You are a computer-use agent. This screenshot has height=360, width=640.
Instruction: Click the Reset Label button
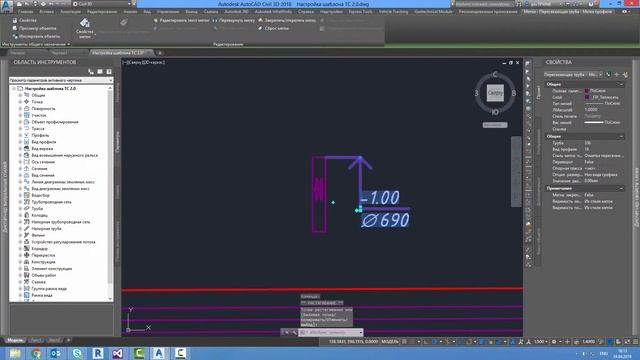273,28
